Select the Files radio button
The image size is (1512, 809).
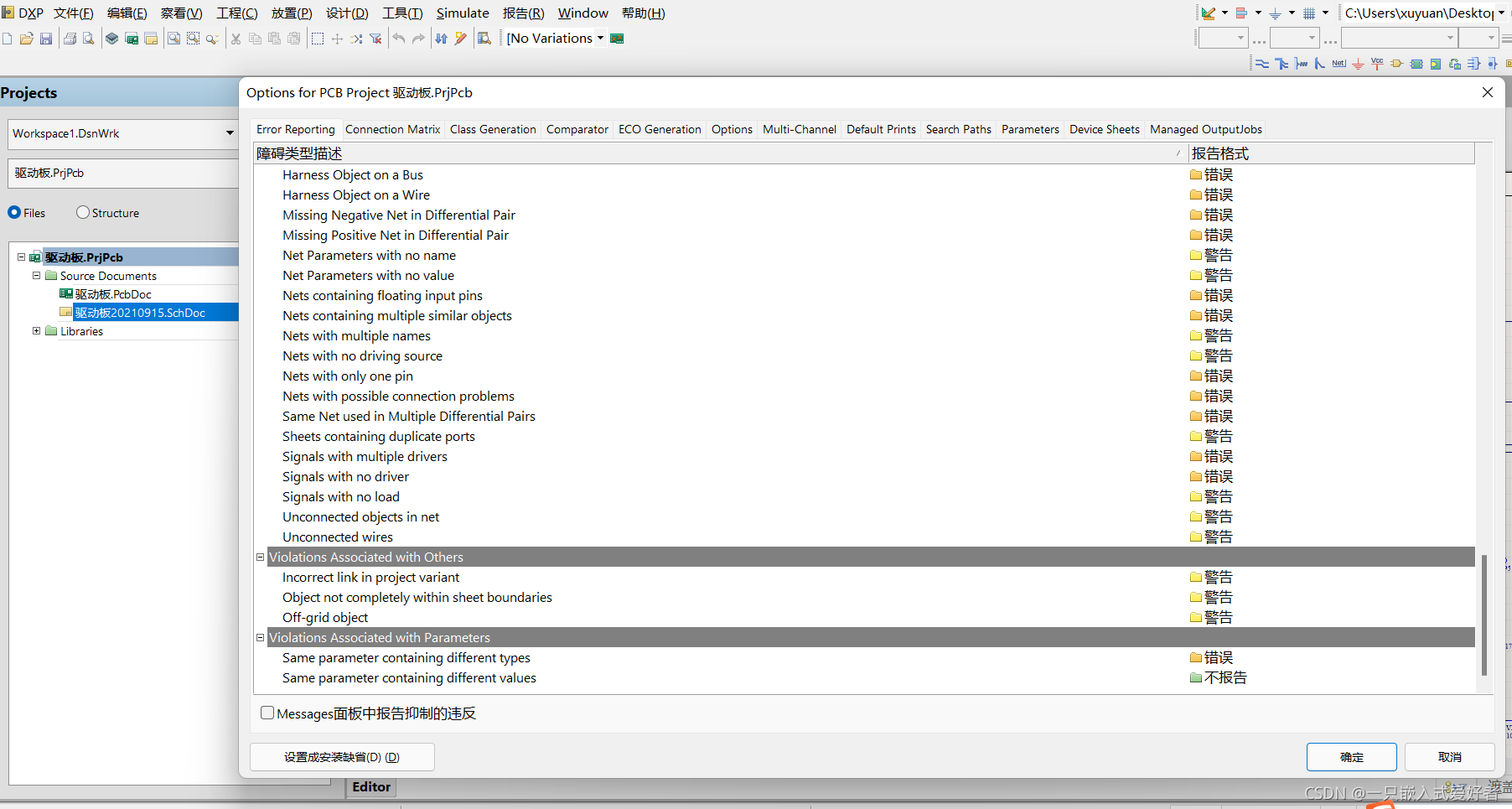pos(14,213)
